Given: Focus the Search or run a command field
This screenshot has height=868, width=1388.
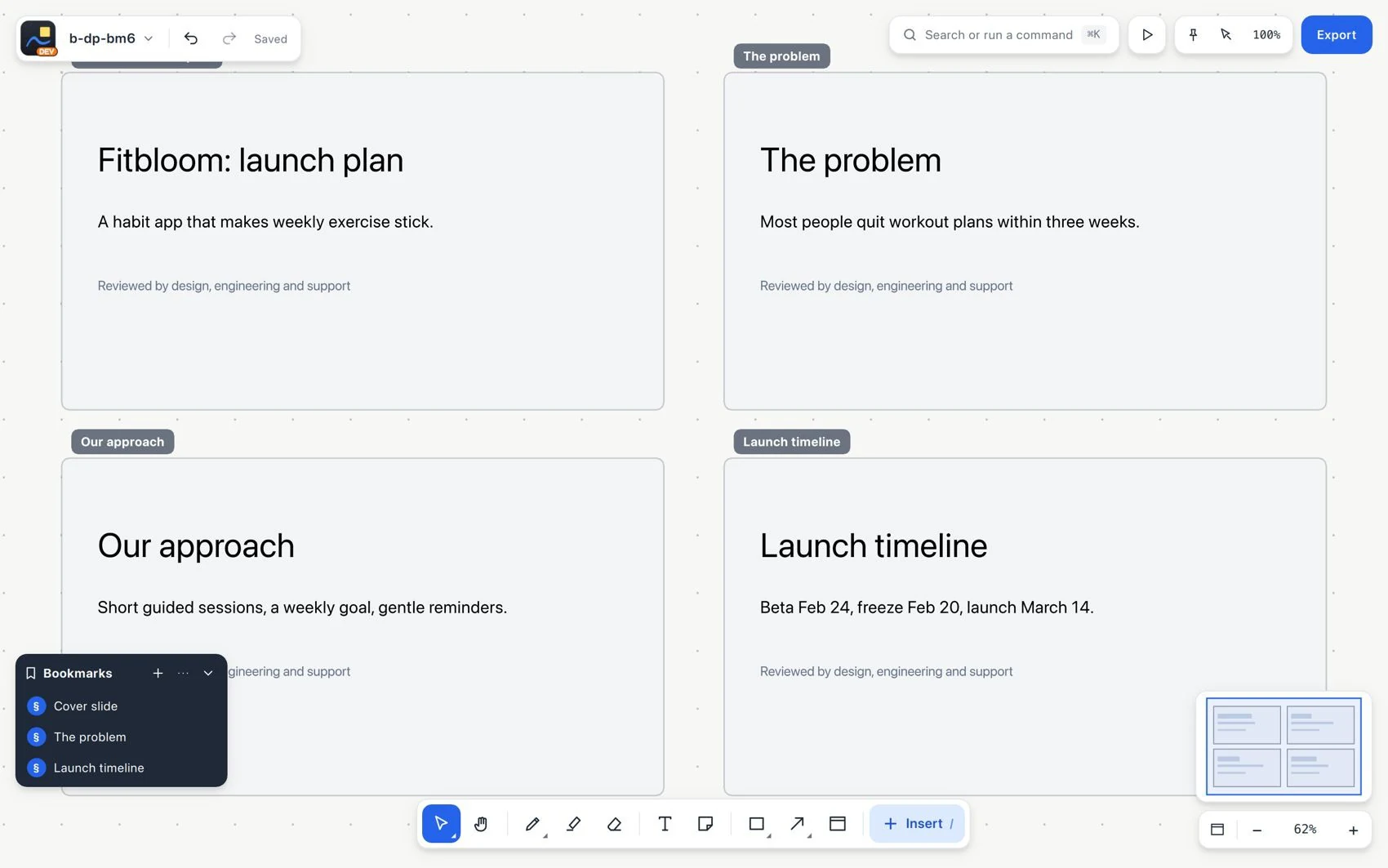Looking at the screenshot, I should (x=1003, y=35).
